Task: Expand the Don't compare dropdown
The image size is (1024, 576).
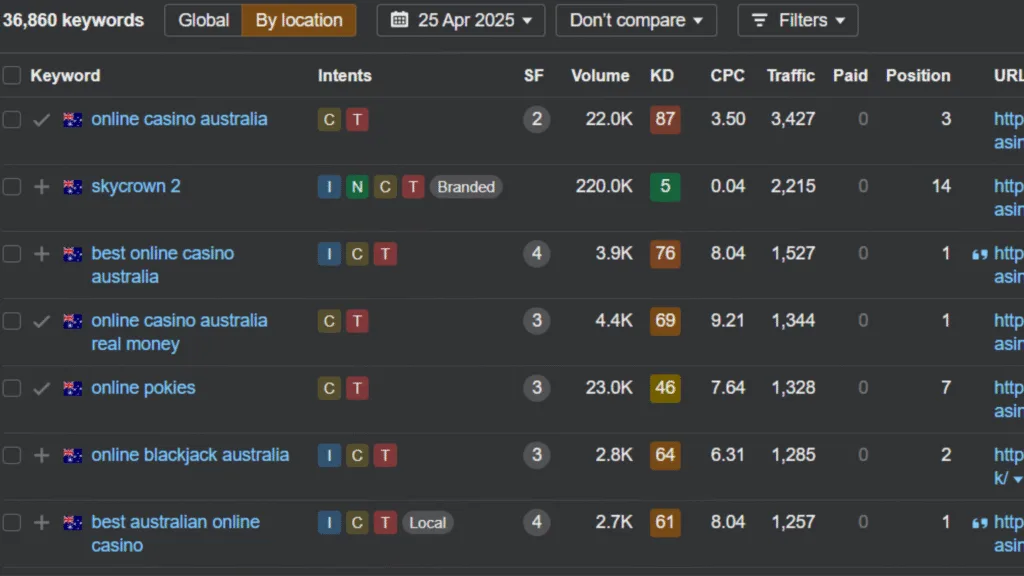Action: click(636, 20)
